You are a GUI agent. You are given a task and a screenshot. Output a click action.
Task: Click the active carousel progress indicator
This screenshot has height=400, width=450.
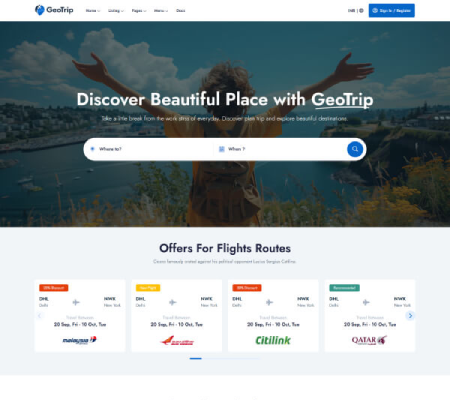[x=196, y=359]
